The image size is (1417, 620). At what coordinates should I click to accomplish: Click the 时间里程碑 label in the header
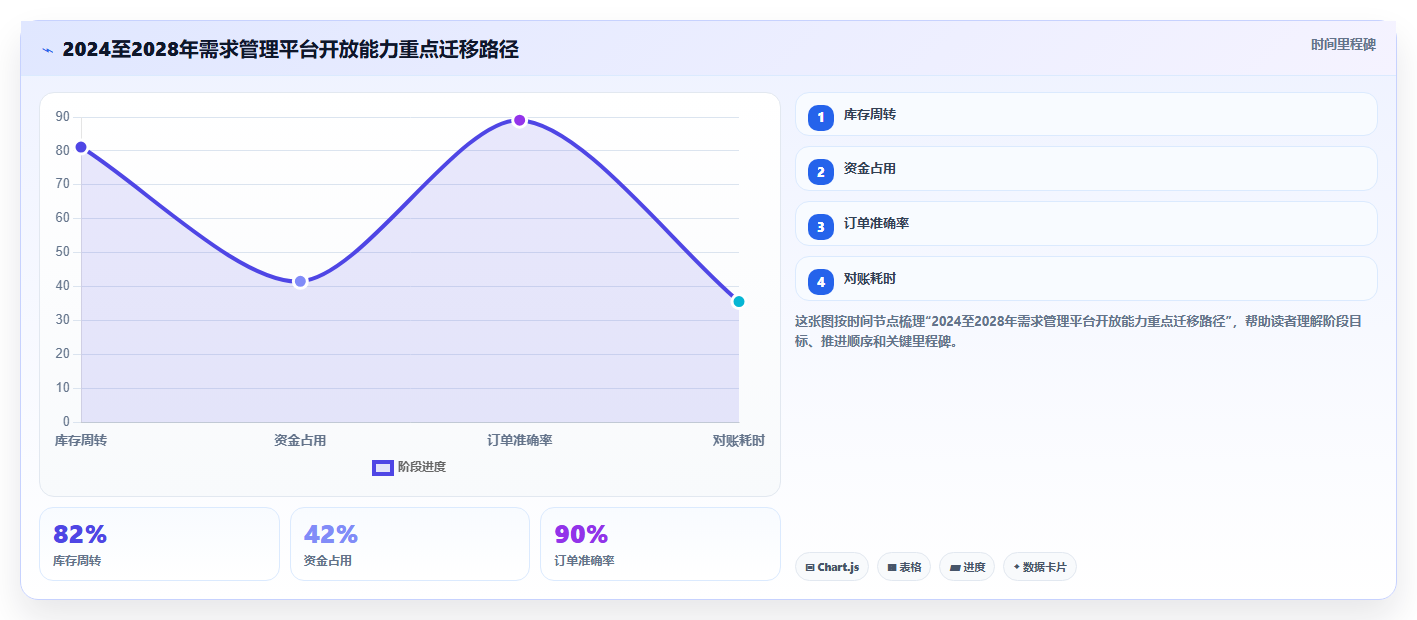click(1343, 44)
